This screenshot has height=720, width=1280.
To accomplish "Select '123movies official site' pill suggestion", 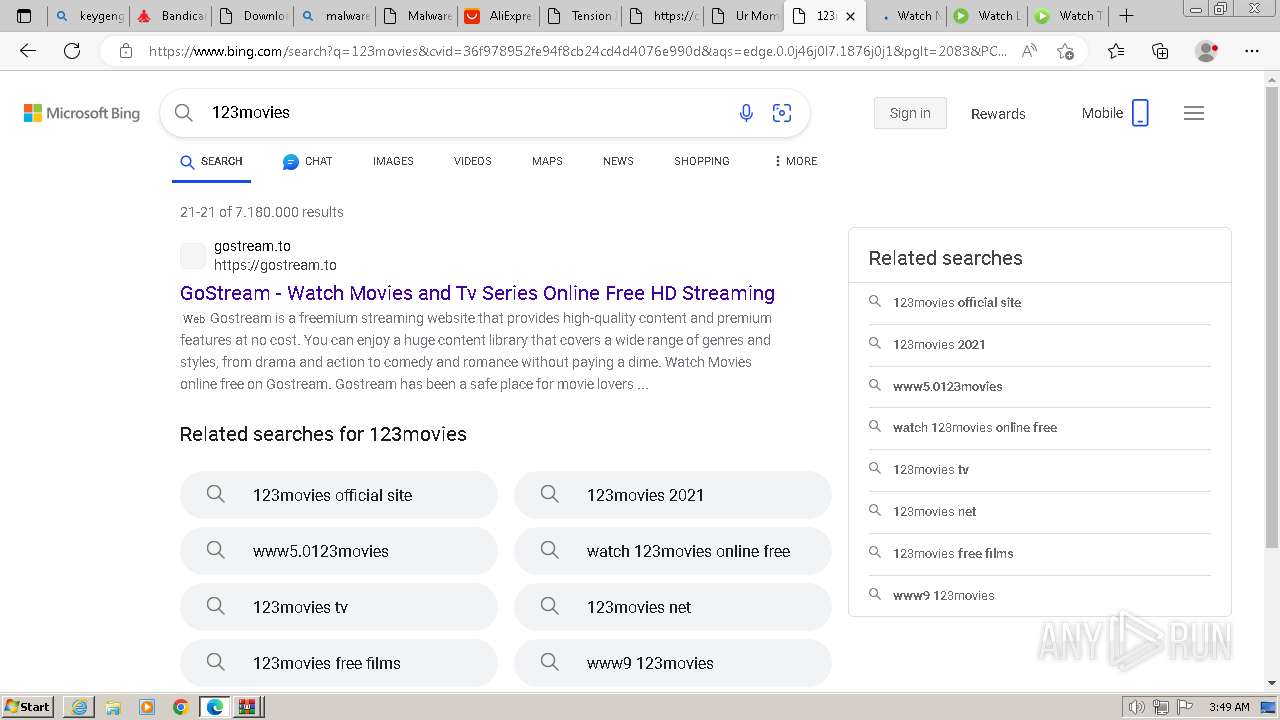I will 339,495.
